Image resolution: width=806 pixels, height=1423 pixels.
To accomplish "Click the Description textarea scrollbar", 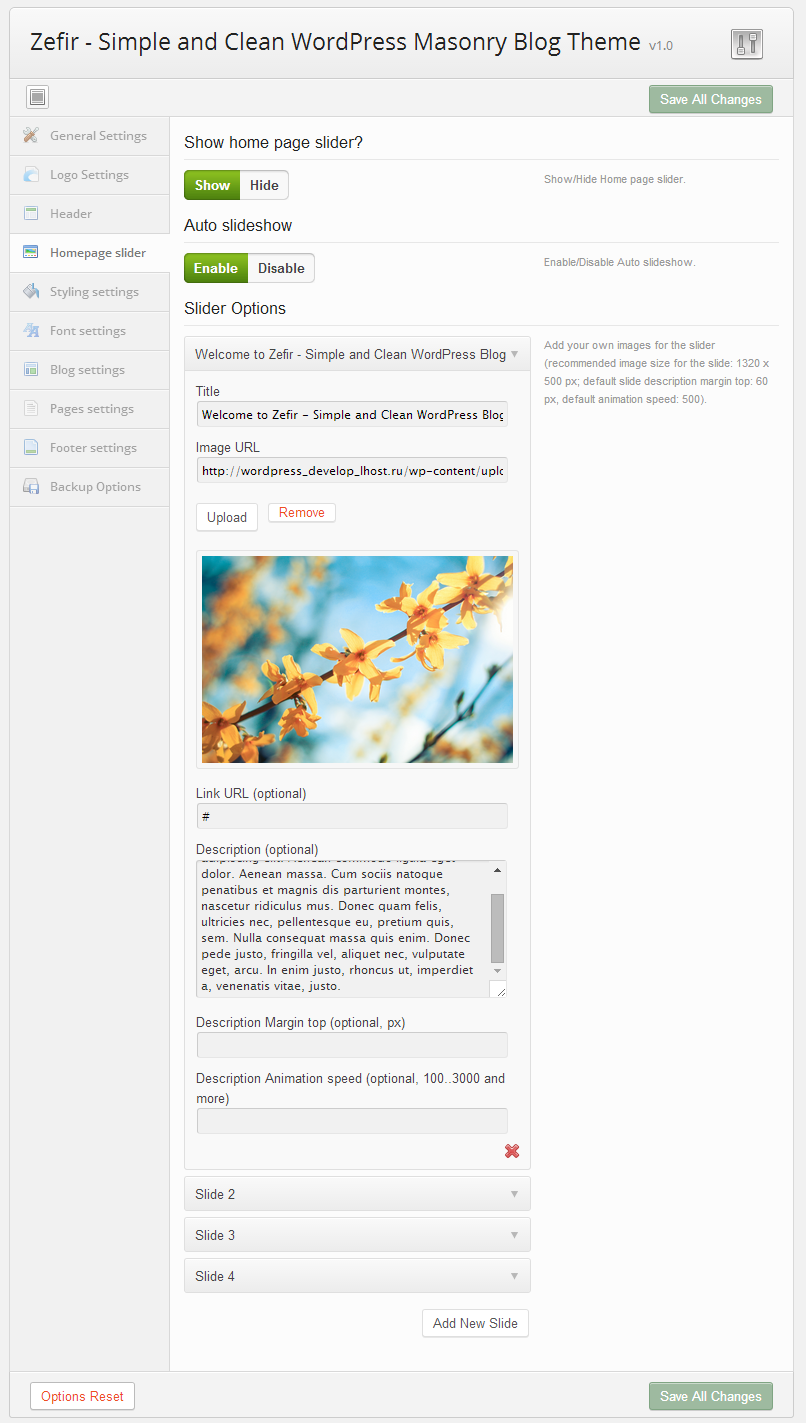I will [497, 927].
